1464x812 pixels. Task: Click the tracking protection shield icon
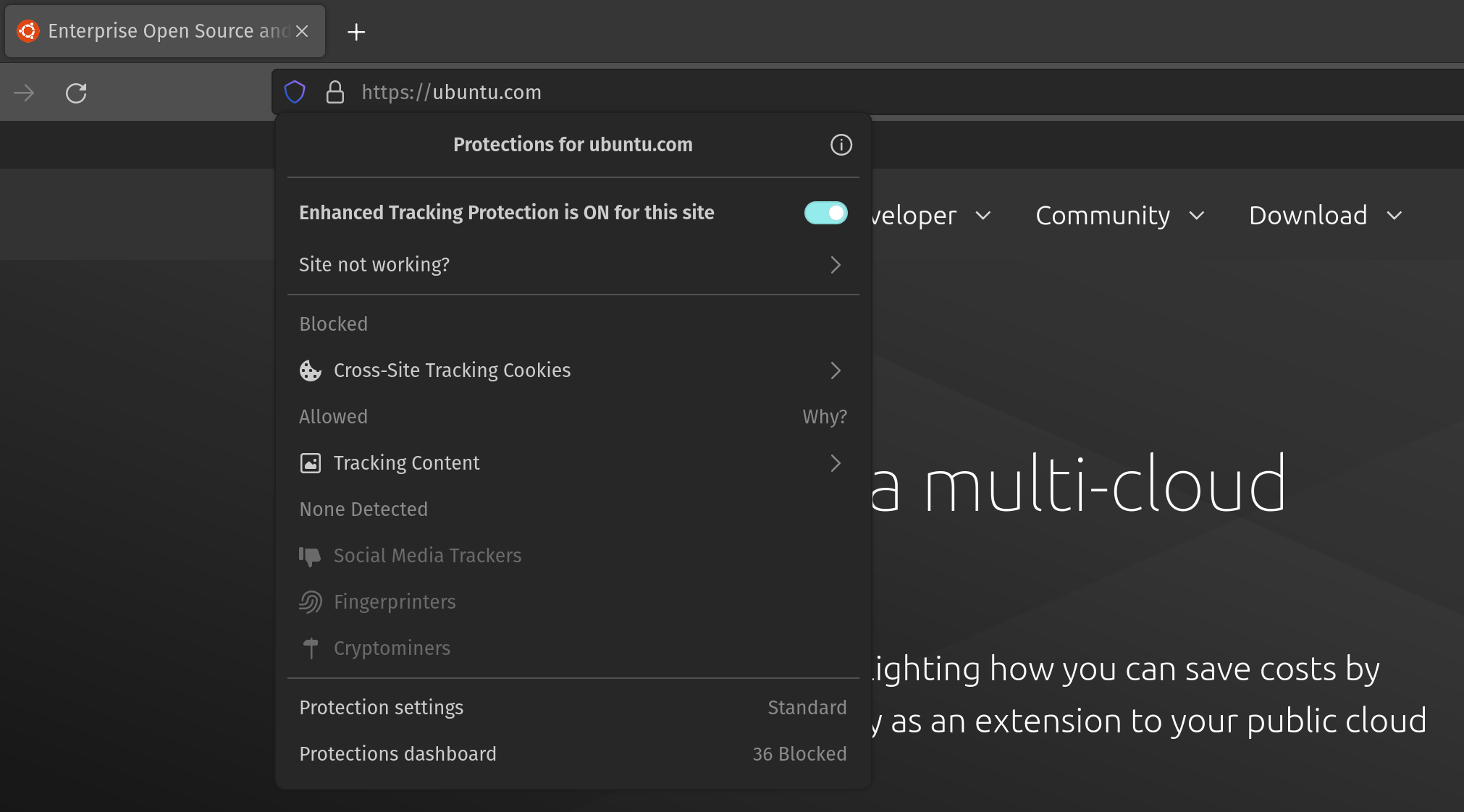tap(295, 93)
